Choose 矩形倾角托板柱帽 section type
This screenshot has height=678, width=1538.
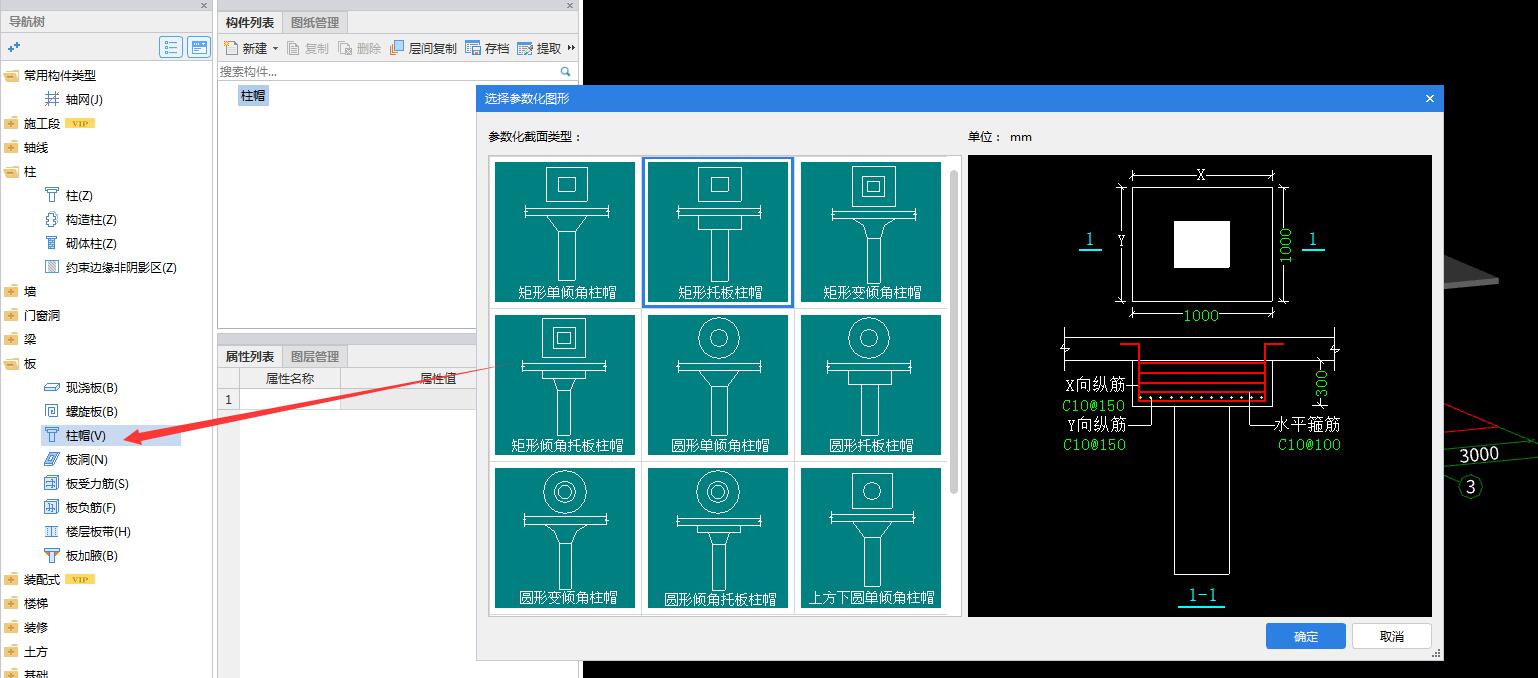(565, 385)
